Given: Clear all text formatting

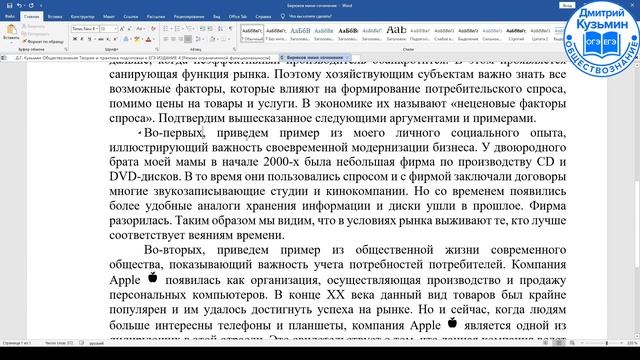Looking at the screenshot, I should click(153, 29).
